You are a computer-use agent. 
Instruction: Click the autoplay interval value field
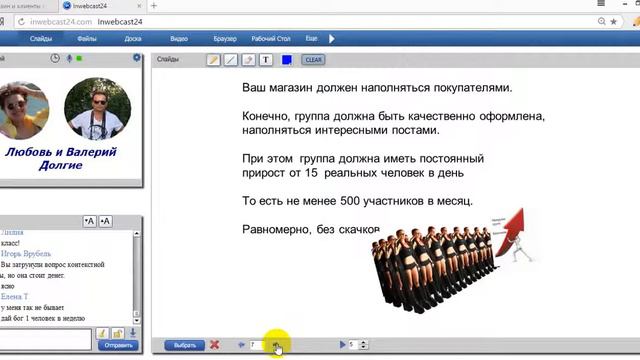tap(353, 345)
